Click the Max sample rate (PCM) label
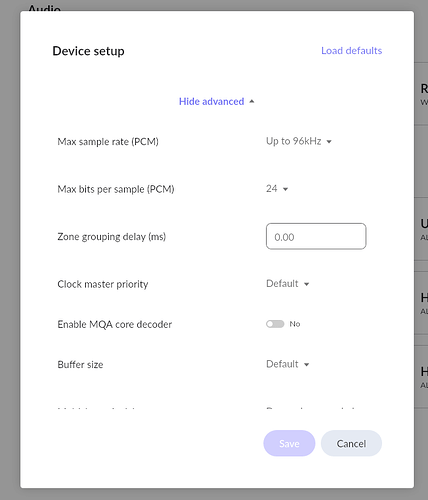The image size is (428, 500). (x=108, y=142)
